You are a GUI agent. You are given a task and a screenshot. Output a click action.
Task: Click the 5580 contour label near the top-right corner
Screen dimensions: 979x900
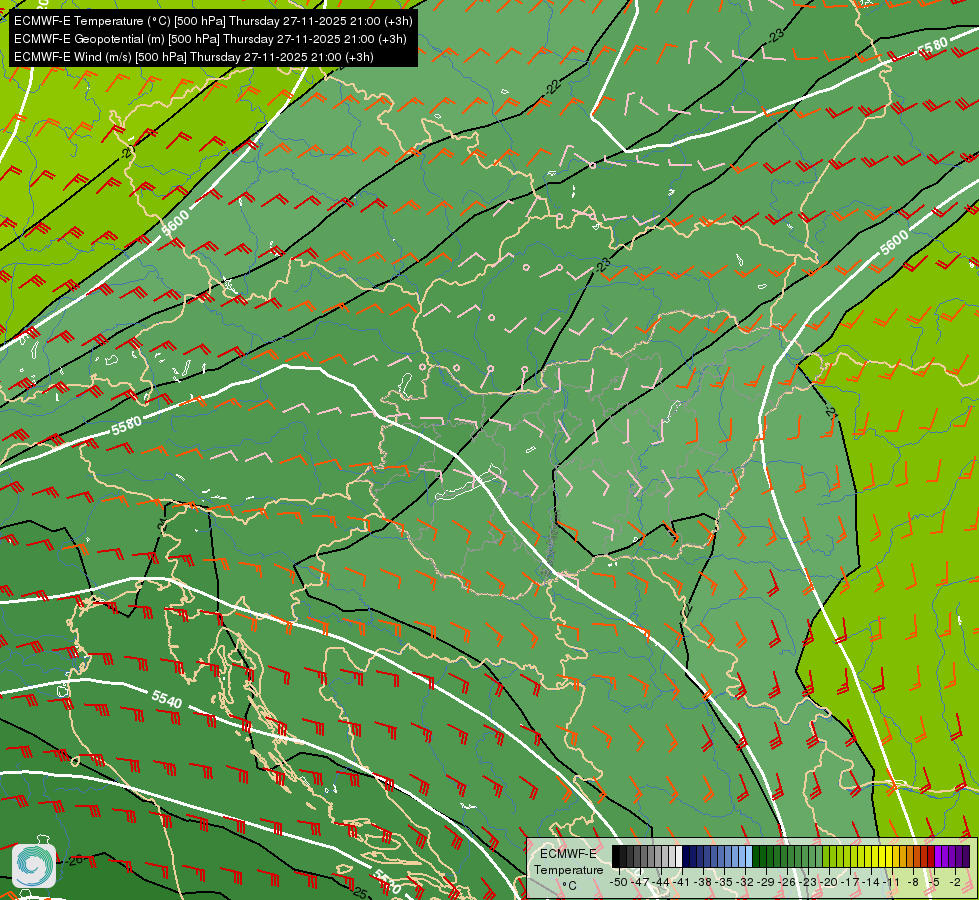tap(933, 47)
